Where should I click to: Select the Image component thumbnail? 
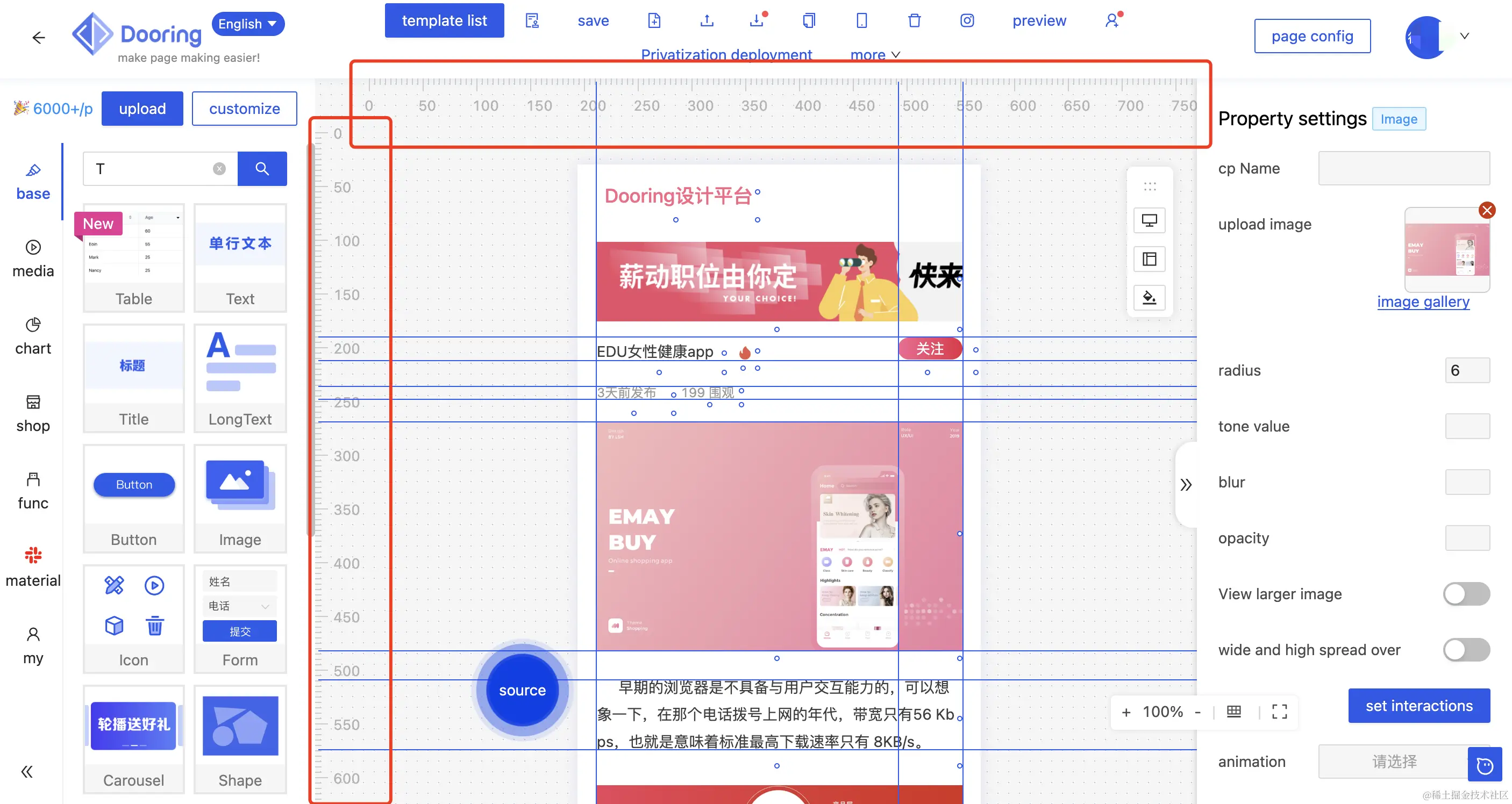pyautogui.click(x=239, y=498)
